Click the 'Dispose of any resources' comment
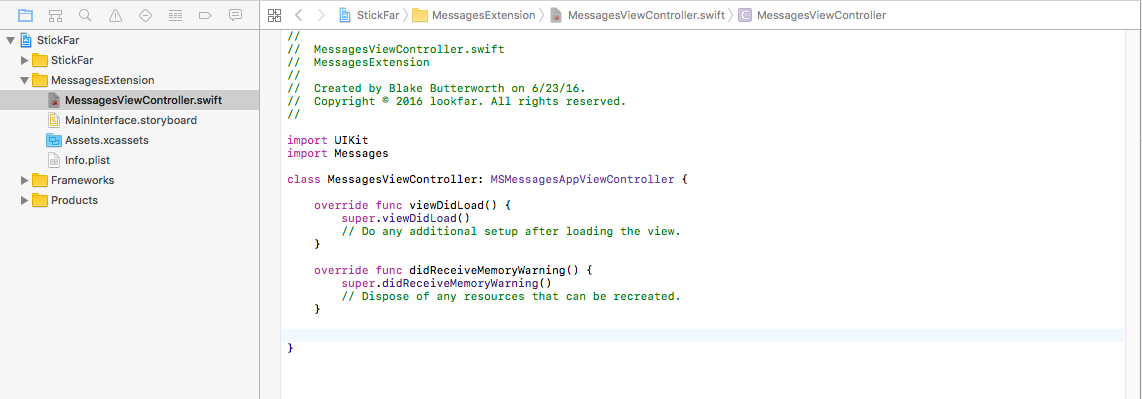 (x=511, y=296)
